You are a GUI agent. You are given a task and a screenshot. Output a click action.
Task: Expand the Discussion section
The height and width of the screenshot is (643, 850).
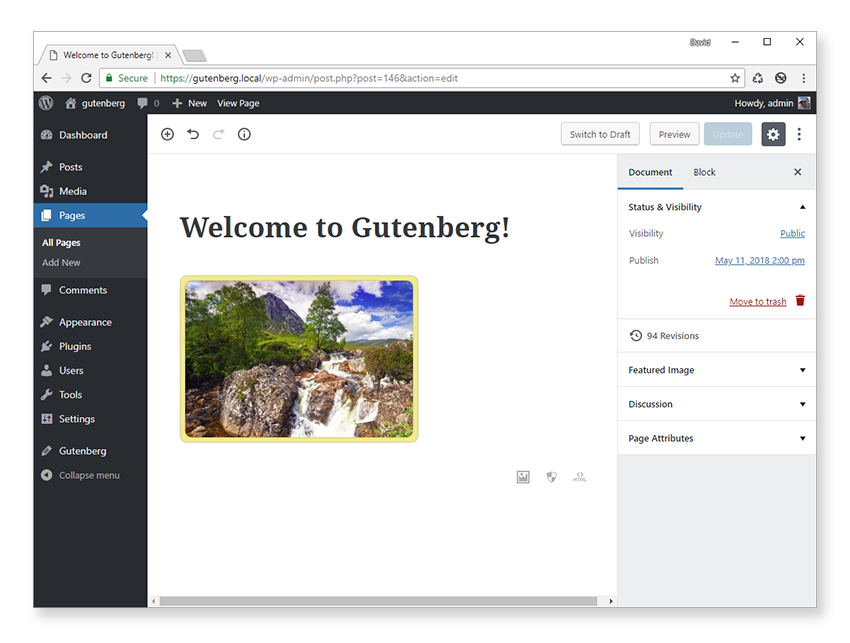717,404
